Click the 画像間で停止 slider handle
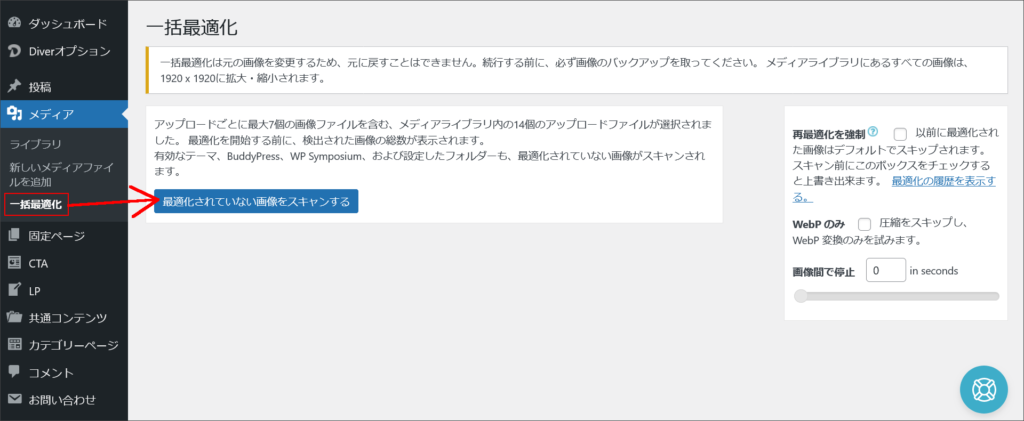Image resolution: width=1024 pixels, height=421 pixels. (x=800, y=296)
